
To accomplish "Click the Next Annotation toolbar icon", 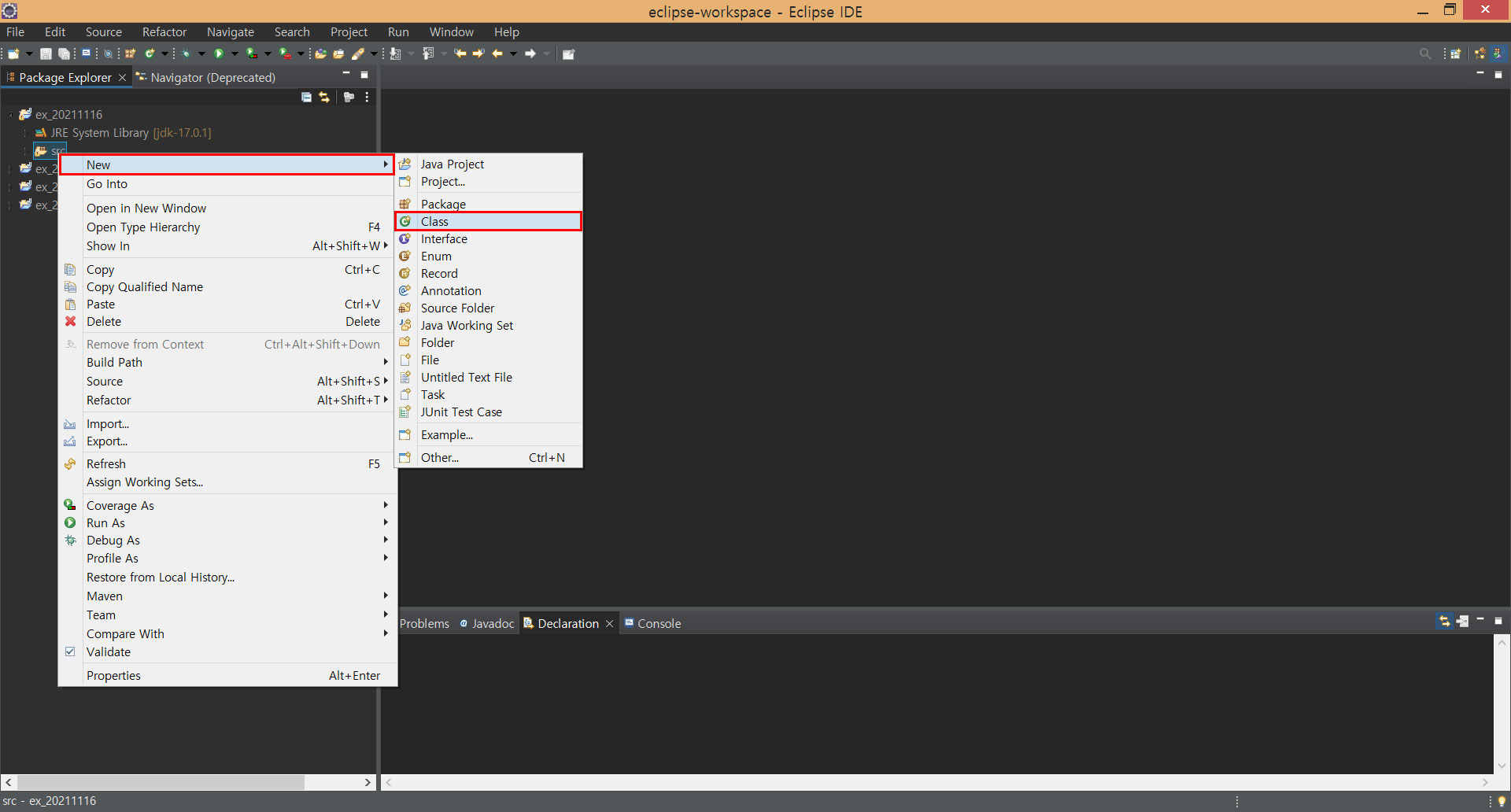I will [x=395, y=54].
